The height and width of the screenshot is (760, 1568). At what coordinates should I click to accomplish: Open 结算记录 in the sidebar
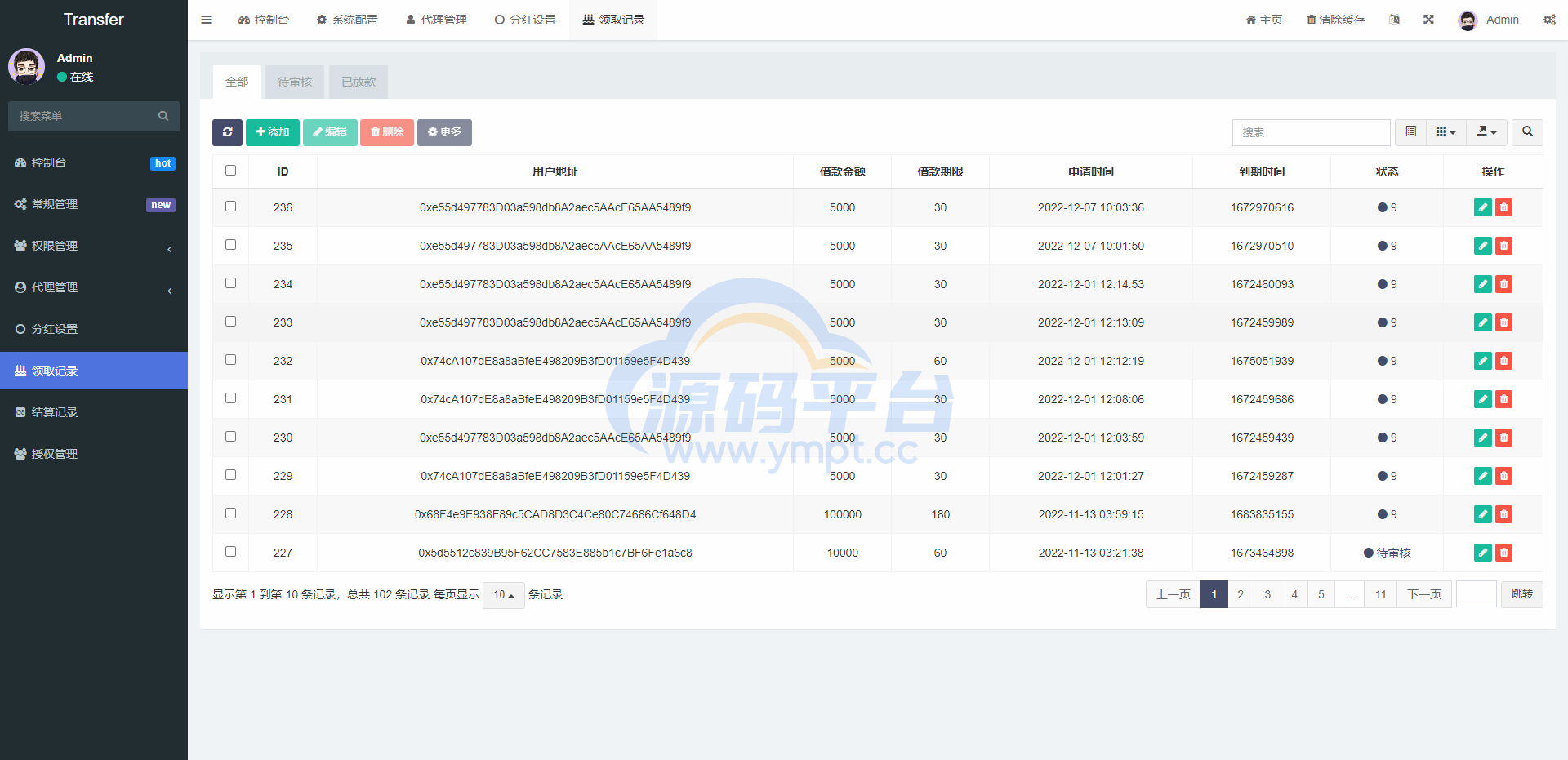point(94,412)
